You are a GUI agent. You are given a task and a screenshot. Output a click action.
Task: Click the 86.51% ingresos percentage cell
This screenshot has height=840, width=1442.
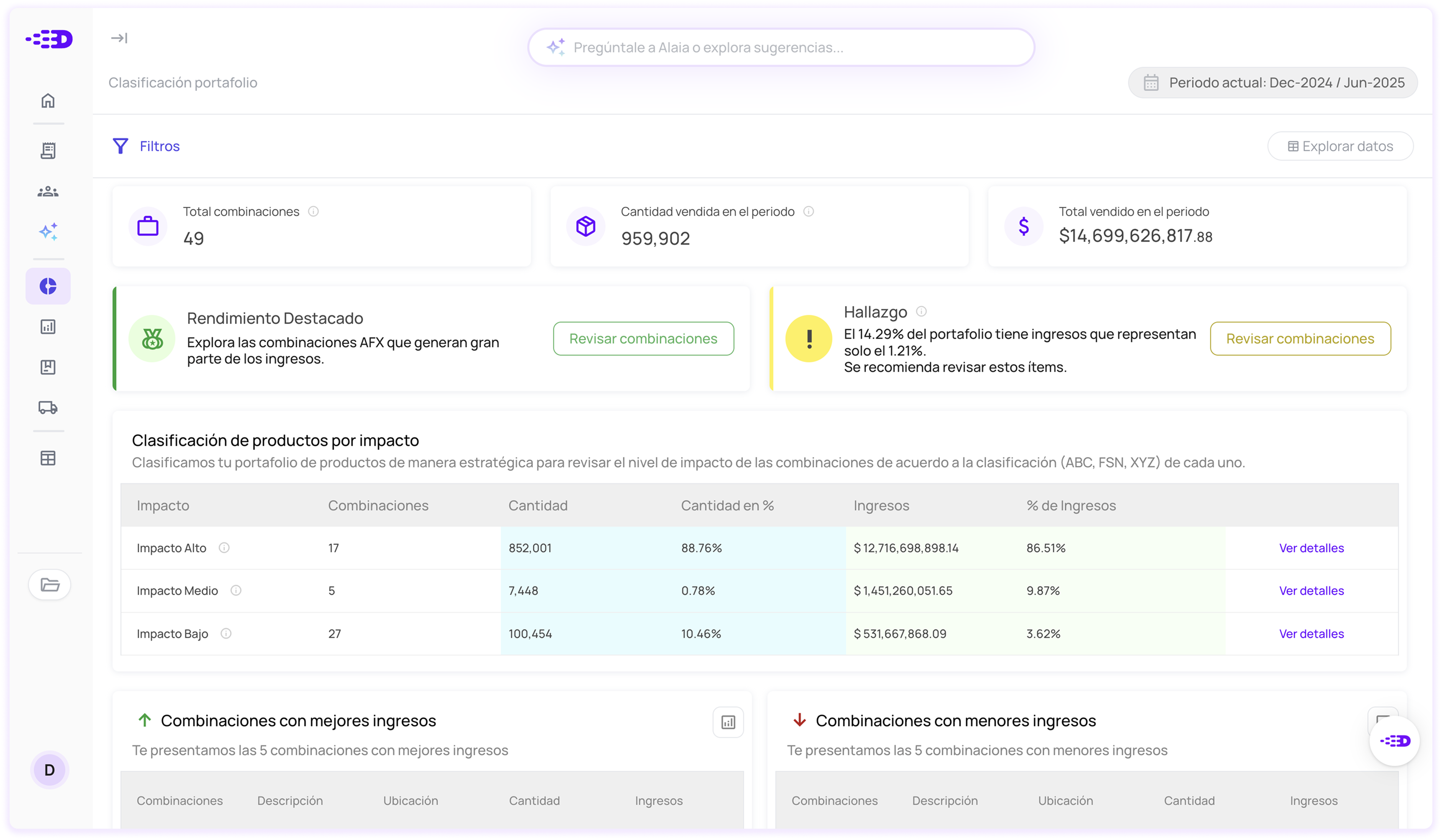coord(1045,548)
